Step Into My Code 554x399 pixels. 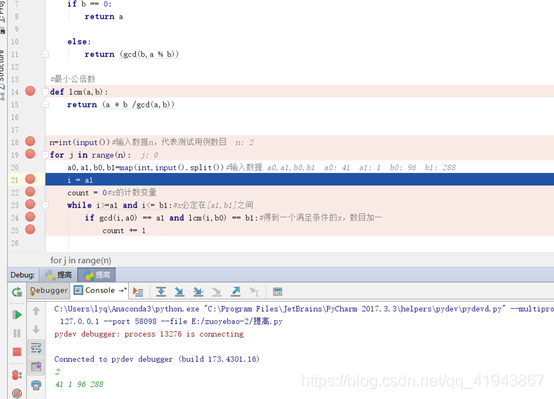198,292
